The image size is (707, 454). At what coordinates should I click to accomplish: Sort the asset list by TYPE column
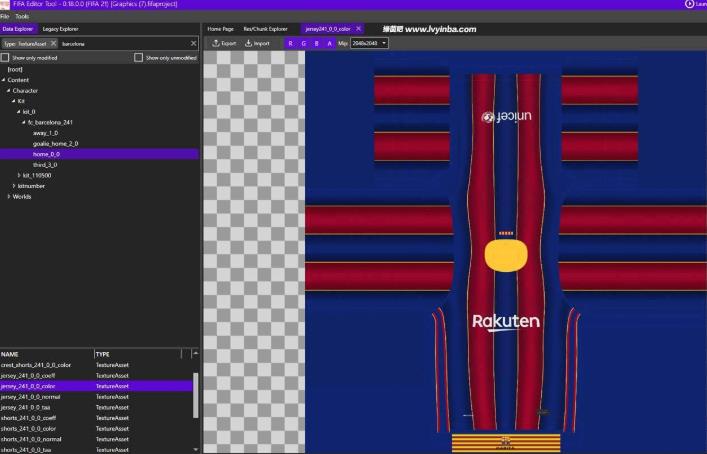pyautogui.click(x=138, y=354)
